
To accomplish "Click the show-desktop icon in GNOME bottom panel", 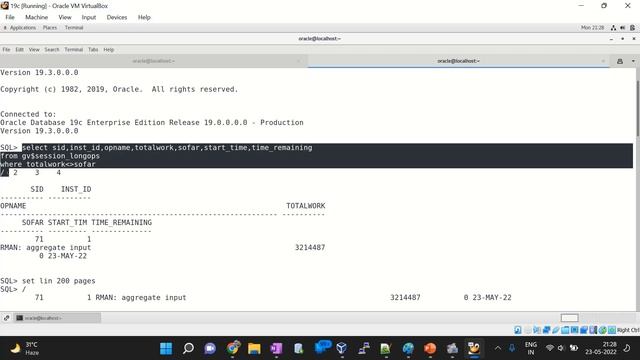I will [6, 318].
